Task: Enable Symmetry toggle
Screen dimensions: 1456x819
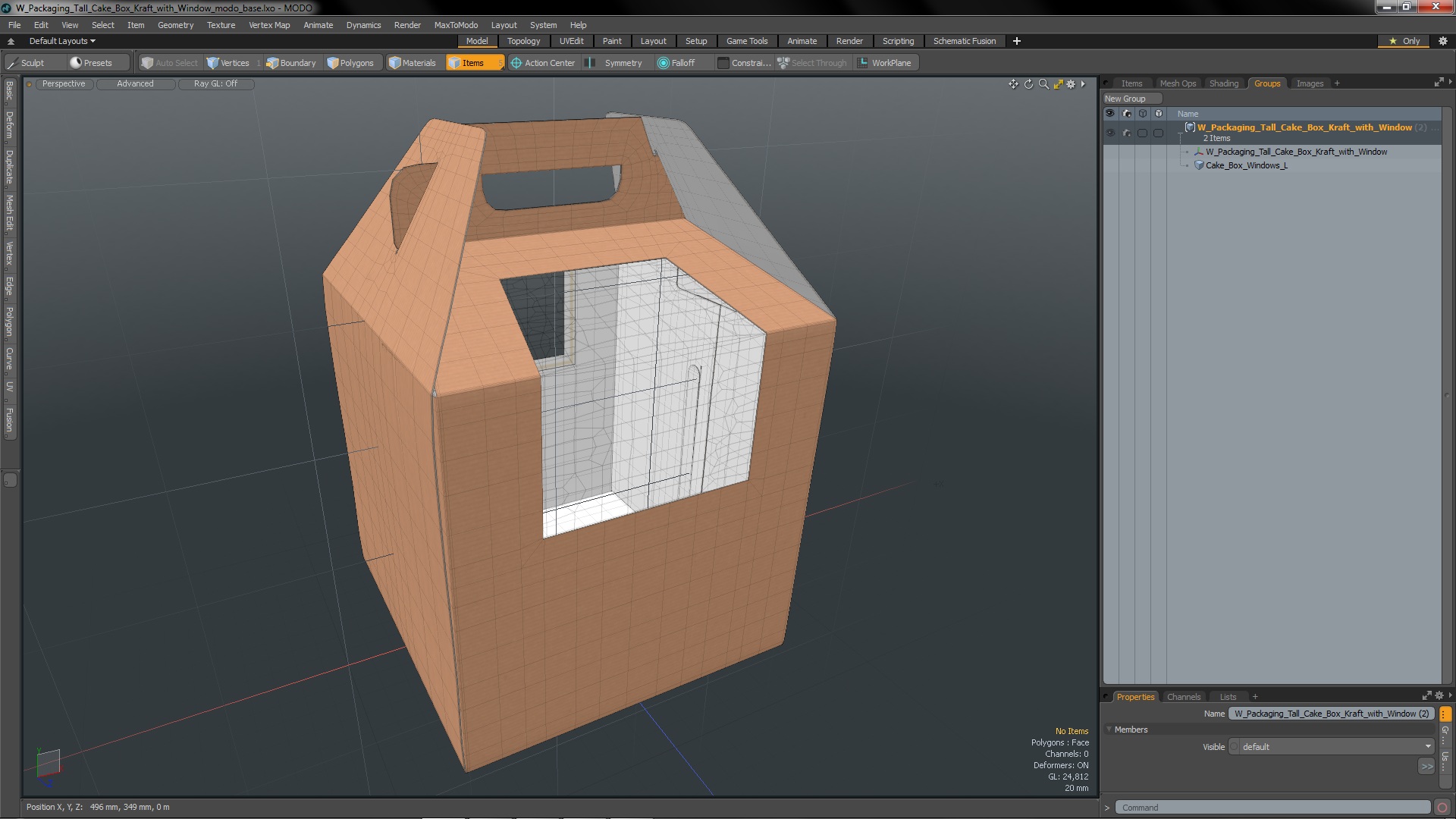Action: (615, 63)
